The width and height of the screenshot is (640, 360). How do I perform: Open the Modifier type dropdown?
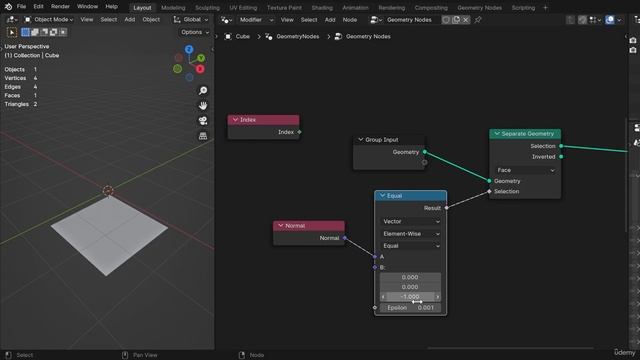pos(256,20)
